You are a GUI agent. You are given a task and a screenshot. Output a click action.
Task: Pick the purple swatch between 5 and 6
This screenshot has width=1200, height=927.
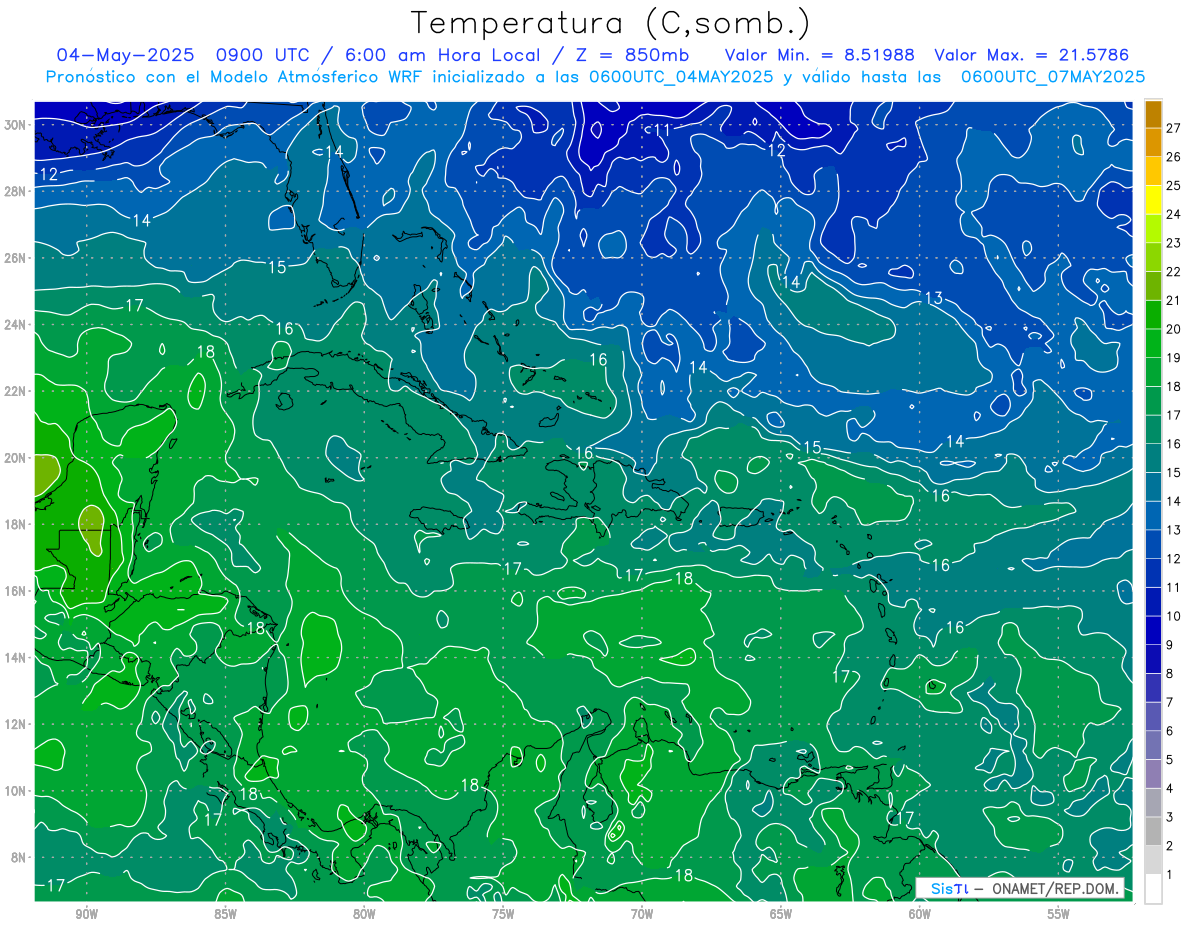pos(1153,745)
